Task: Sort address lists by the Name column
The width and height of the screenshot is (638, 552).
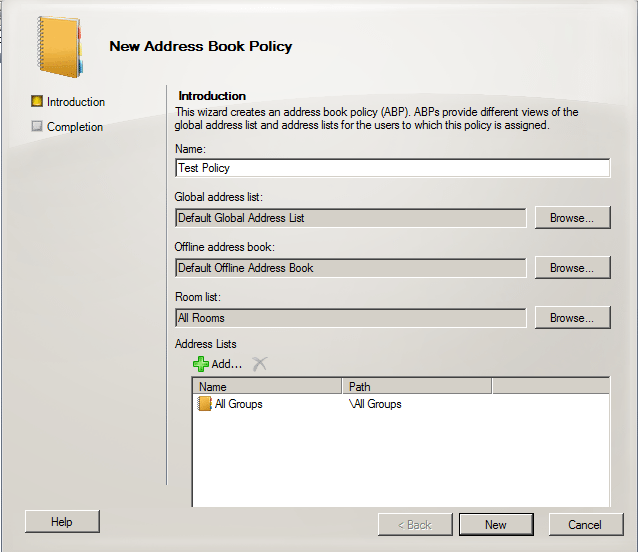Action: (267, 386)
